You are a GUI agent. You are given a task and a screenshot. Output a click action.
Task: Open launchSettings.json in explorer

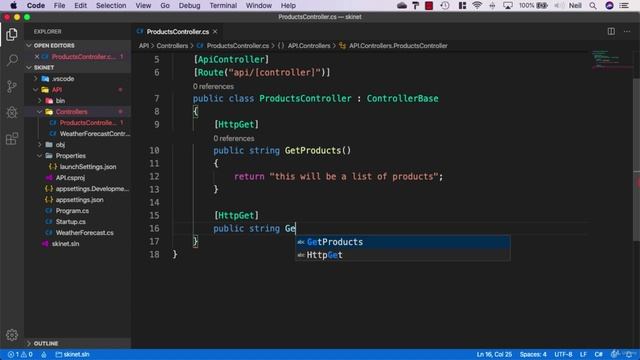tap(88, 167)
